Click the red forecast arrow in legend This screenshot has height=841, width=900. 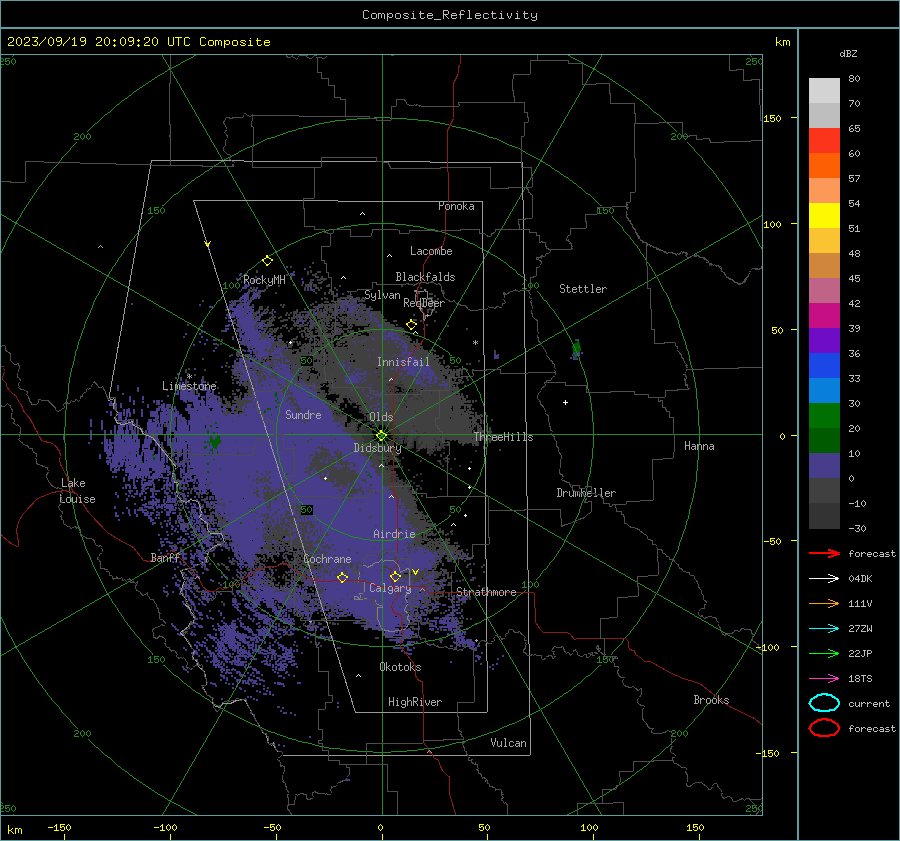pos(824,553)
